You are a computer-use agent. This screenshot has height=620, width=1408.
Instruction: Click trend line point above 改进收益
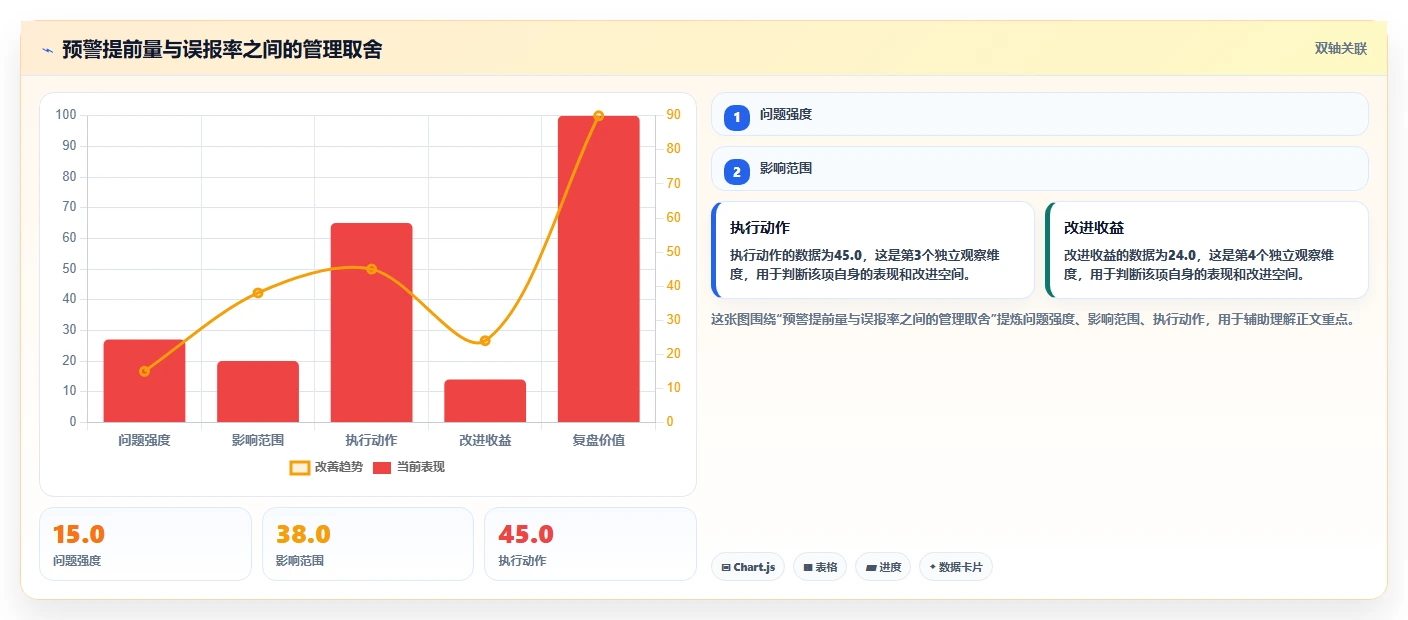(x=485, y=341)
